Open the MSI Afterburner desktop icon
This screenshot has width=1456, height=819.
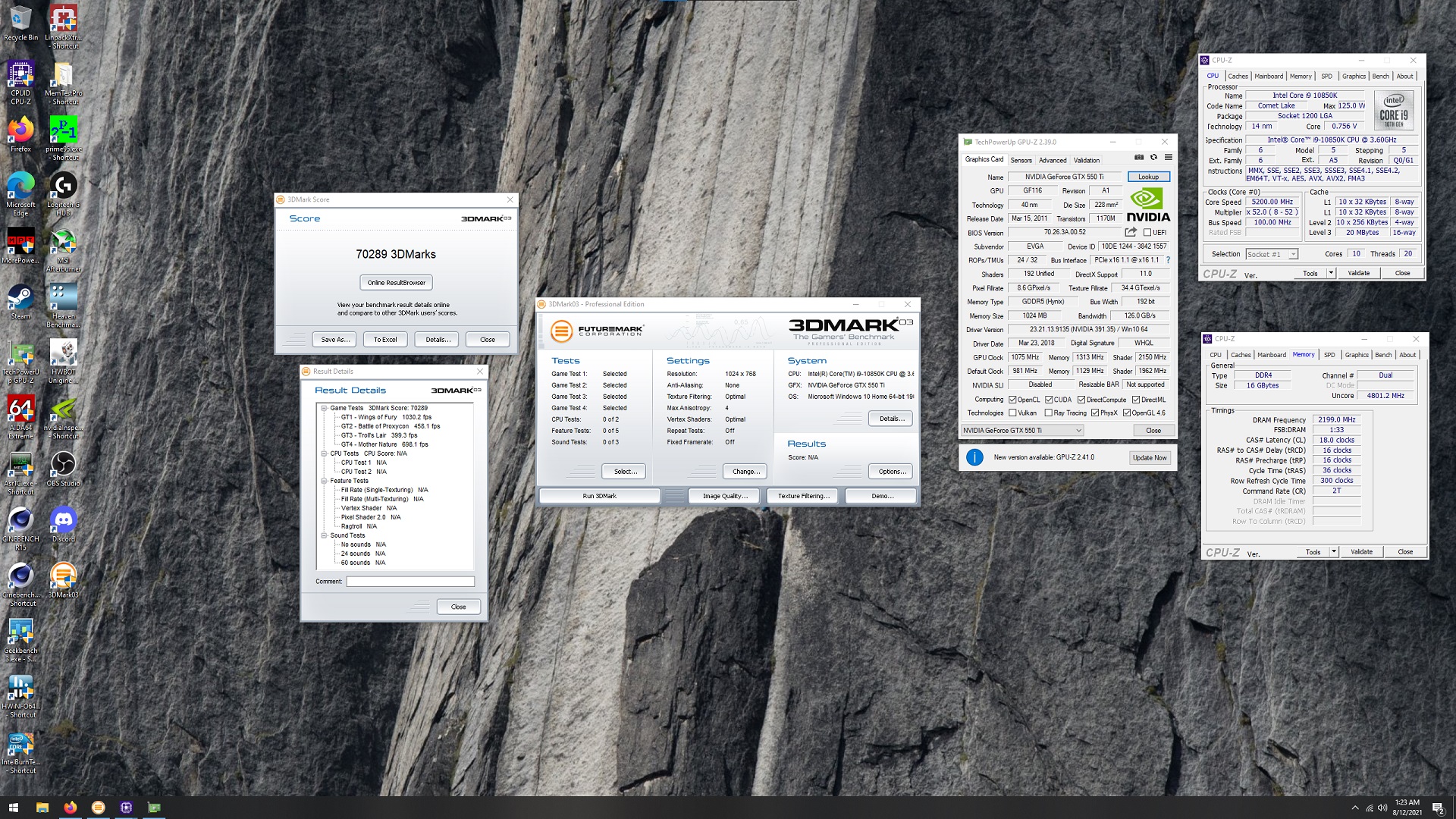[x=64, y=250]
